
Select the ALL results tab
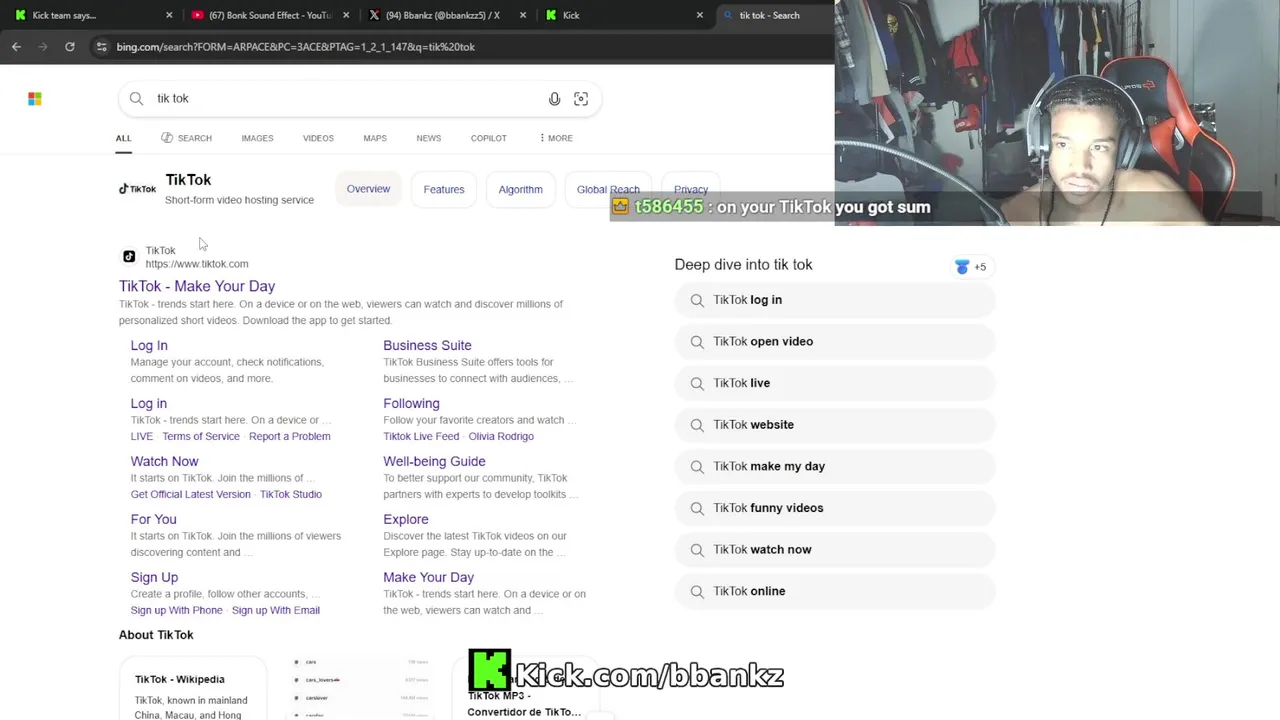click(x=123, y=138)
